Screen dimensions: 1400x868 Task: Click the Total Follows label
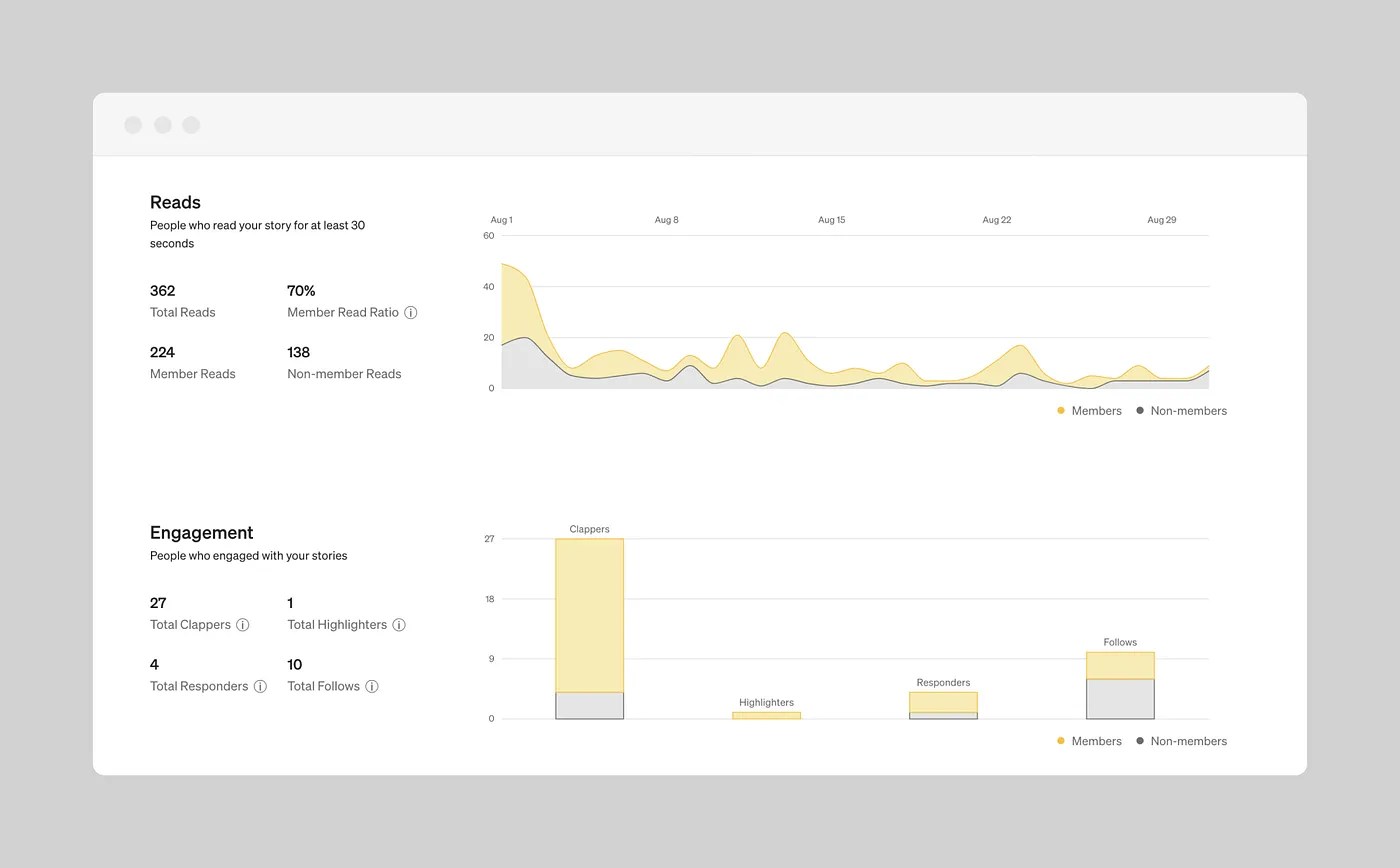pyautogui.click(x=323, y=687)
